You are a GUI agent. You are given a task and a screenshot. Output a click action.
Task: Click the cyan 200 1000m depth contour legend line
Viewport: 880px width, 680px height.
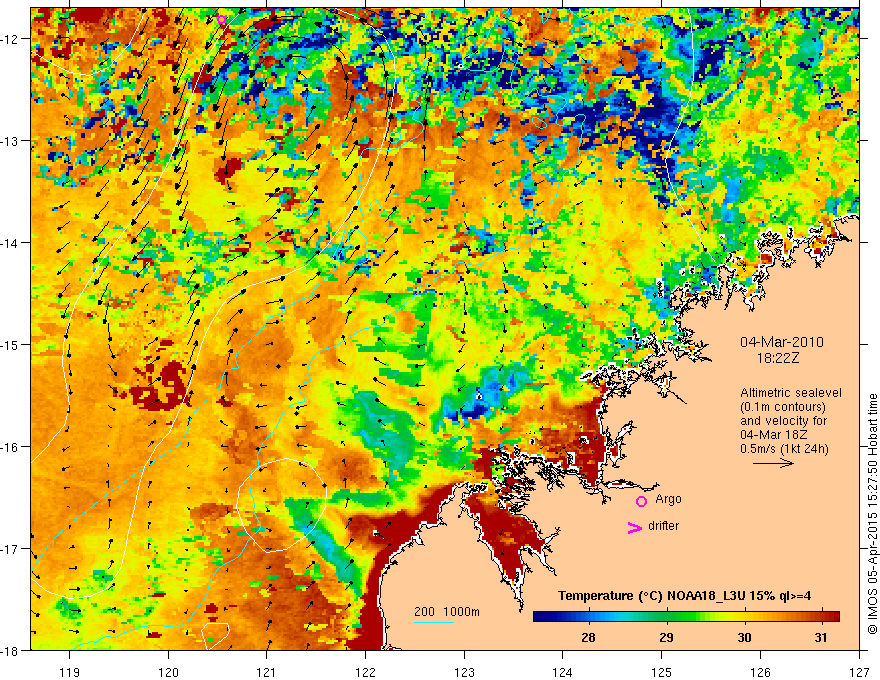pos(434,622)
